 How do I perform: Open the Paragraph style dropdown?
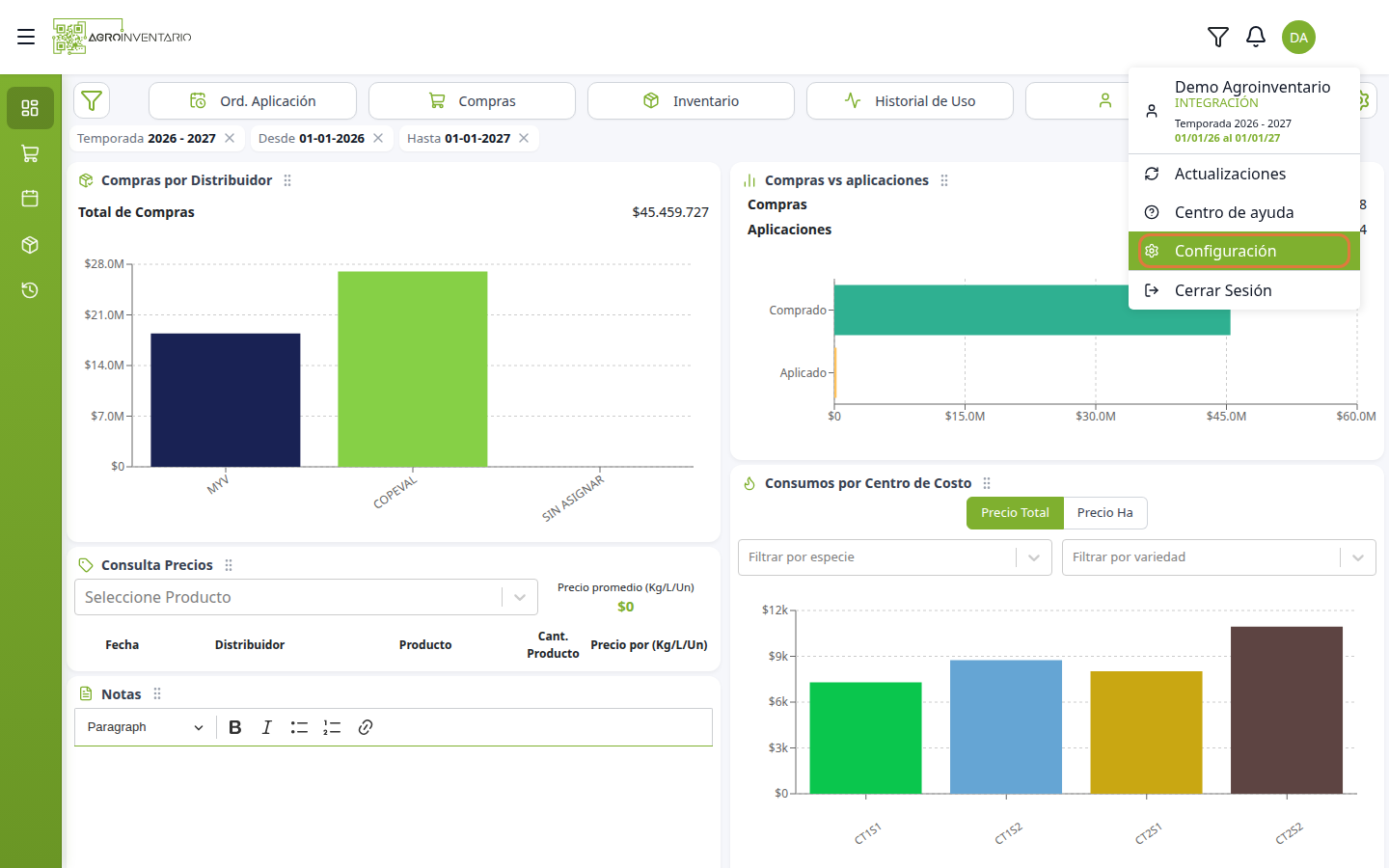tap(145, 727)
